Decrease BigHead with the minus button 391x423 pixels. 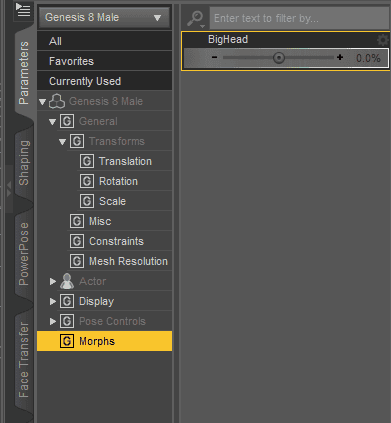click(x=215, y=58)
